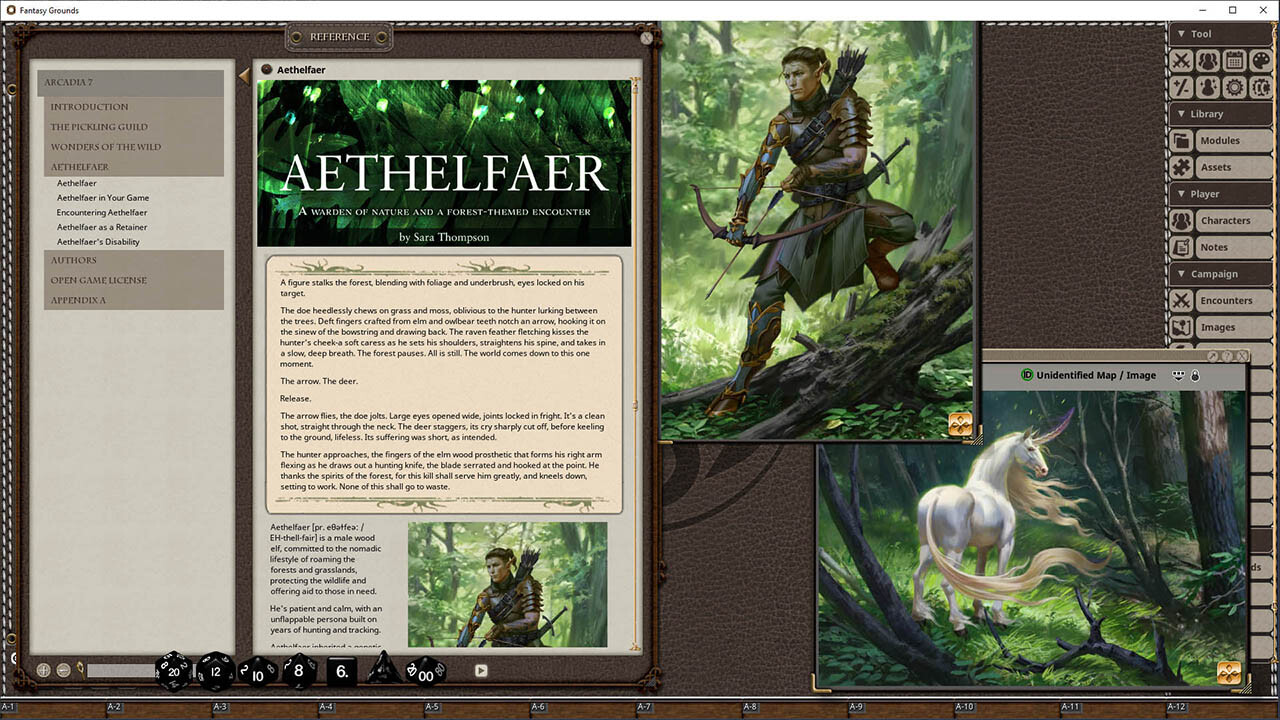
Task: Toggle the lock on Unidentified Map / Image
Action: (x=1196, y=375)
